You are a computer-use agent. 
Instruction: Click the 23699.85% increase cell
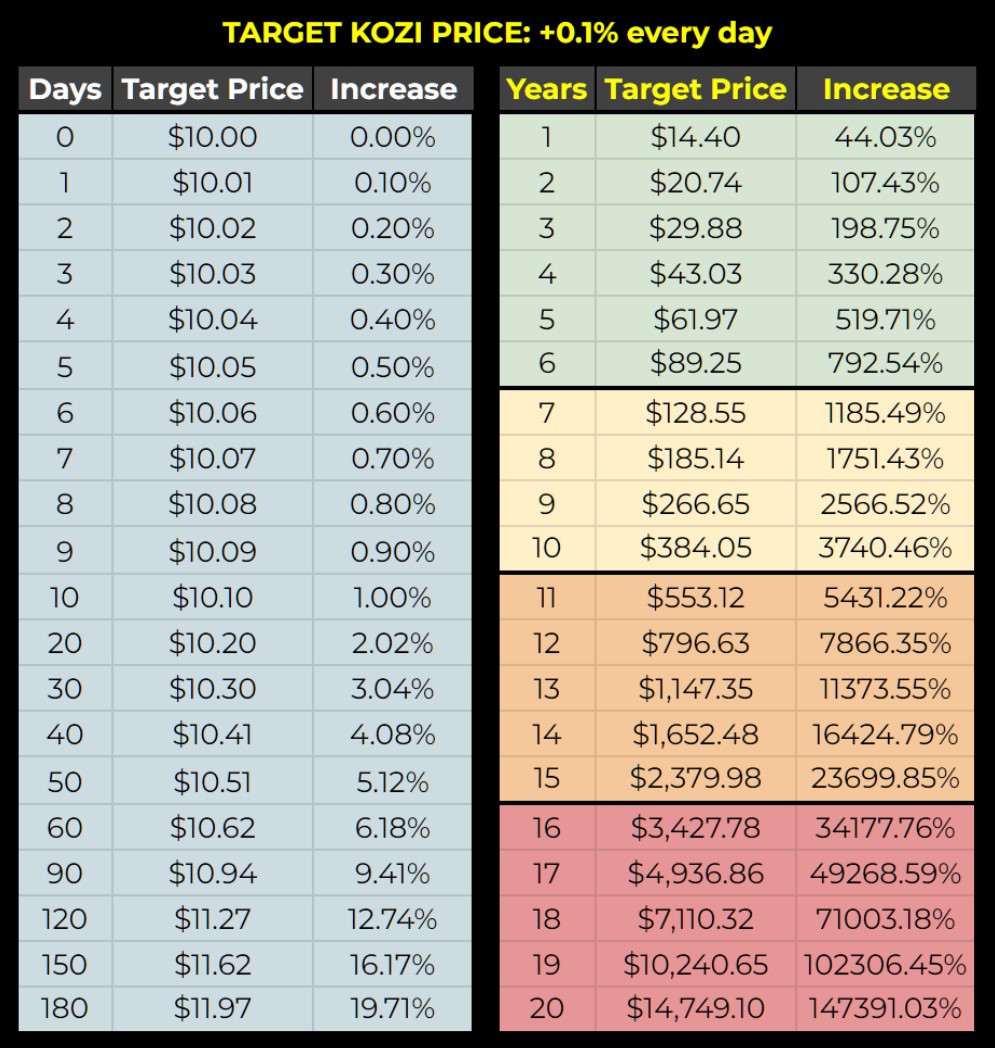tap(885, 777)
